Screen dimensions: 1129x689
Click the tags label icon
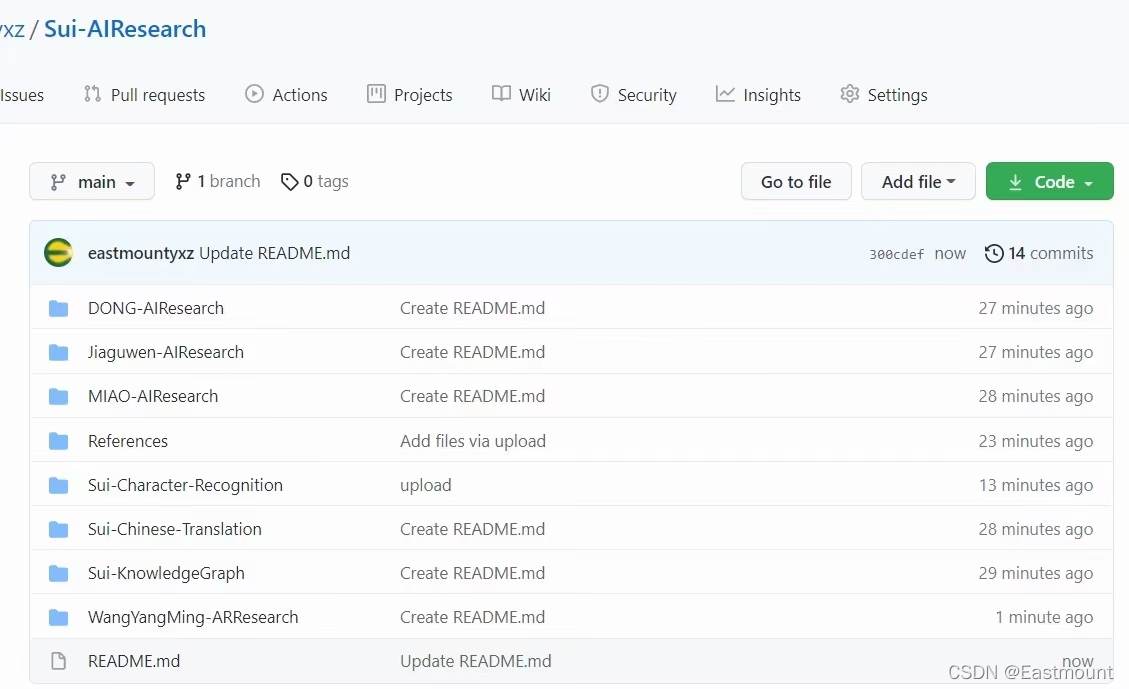point(289,181)
